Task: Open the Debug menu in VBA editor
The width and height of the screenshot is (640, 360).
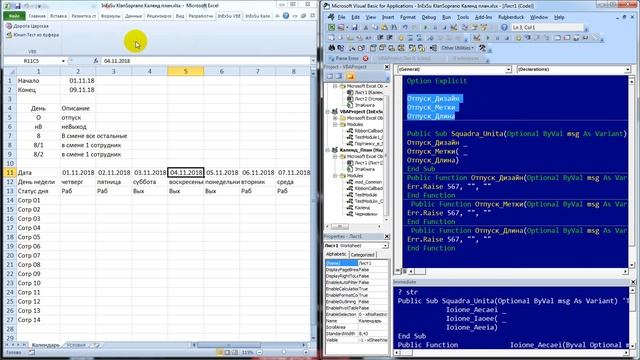Action: pos(429,17)
